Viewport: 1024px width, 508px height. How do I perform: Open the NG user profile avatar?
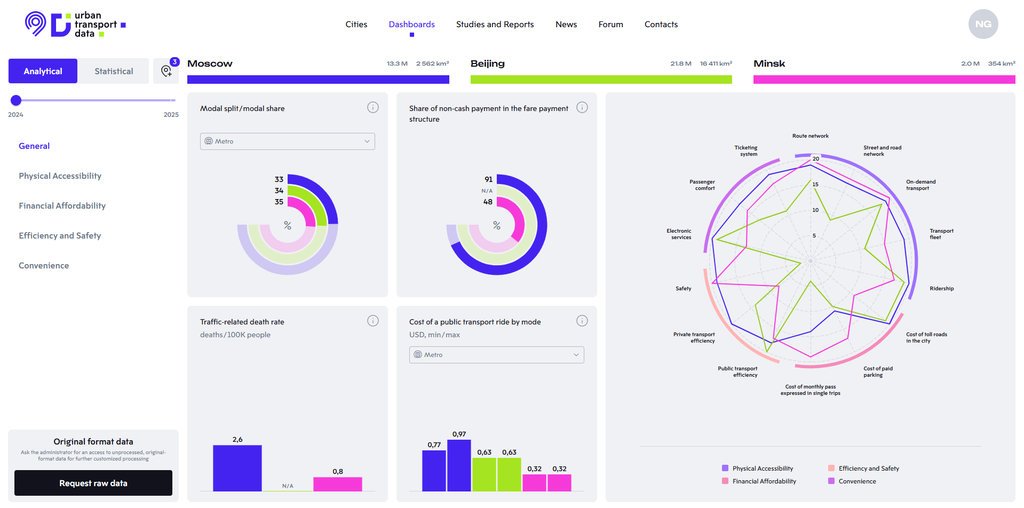(x=983, y=24)
